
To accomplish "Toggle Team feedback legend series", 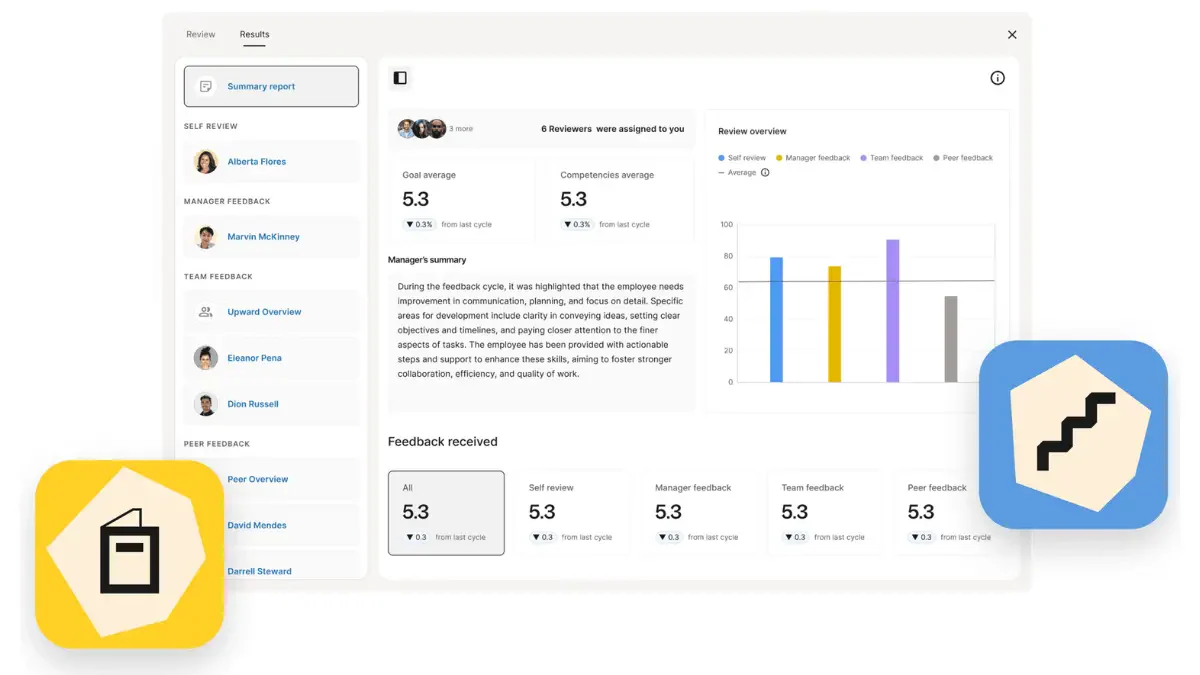I will (892, 158).
